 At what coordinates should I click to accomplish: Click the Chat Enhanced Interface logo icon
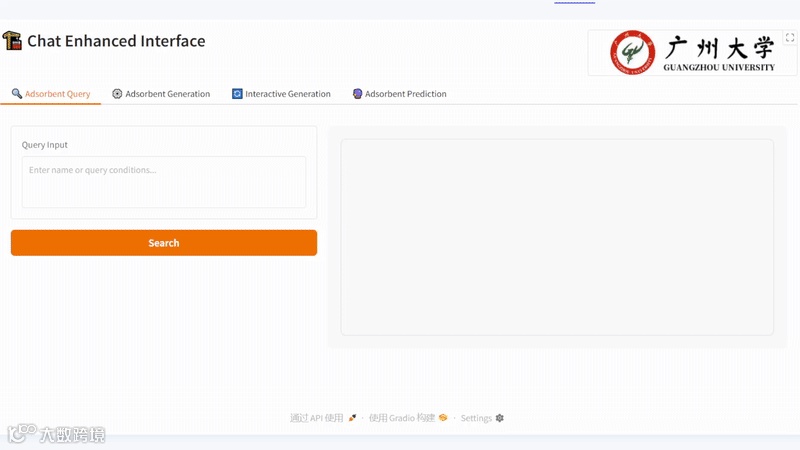(x=12, y=41)
